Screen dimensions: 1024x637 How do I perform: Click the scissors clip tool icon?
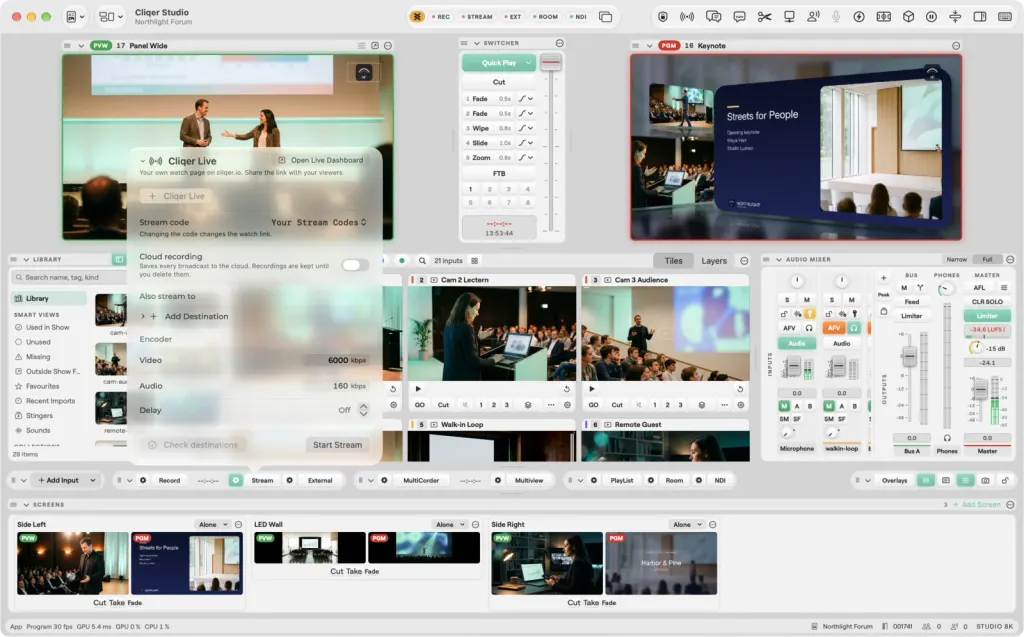coord(764,17)
